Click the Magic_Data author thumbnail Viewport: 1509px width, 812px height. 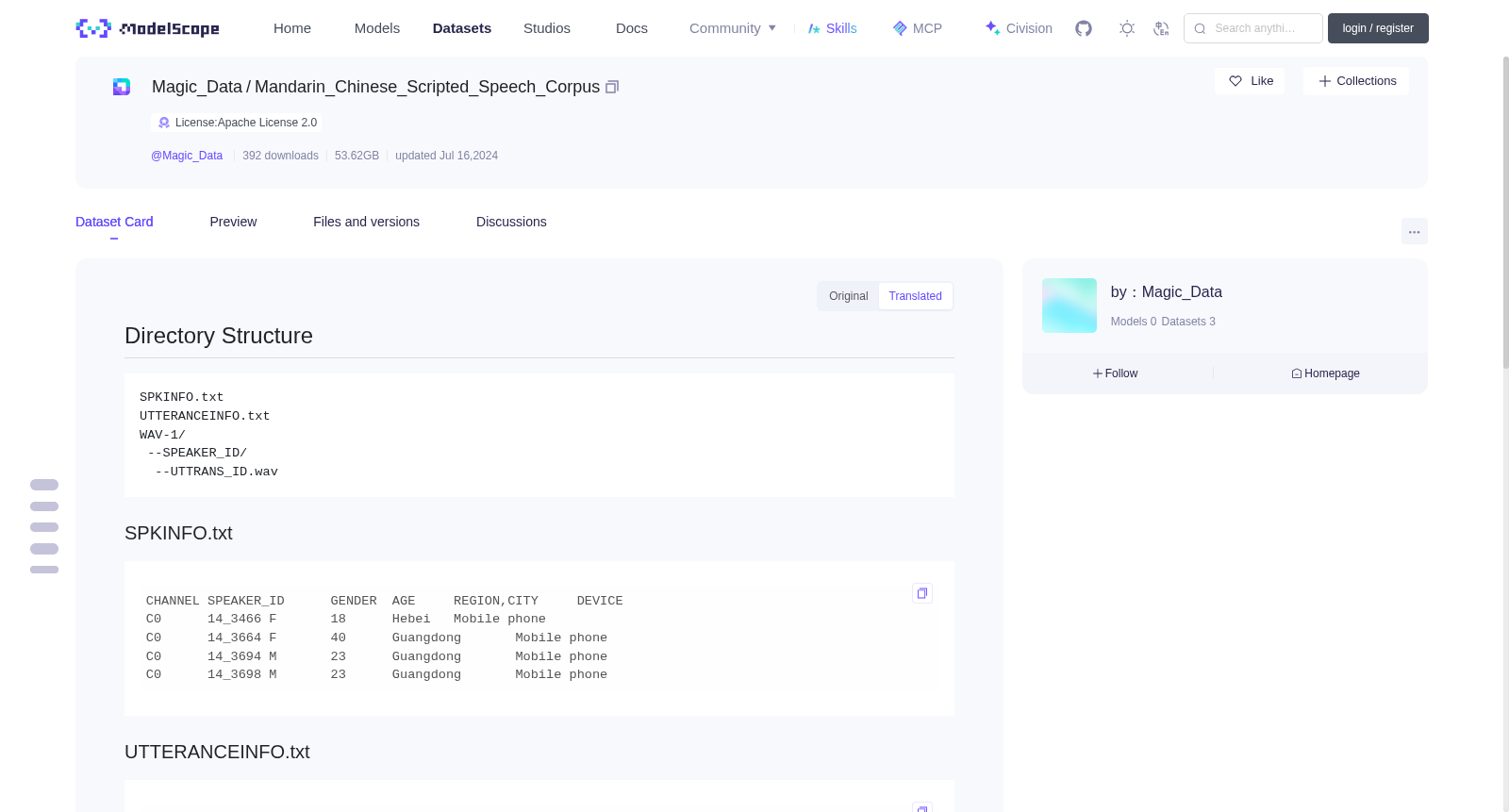(x=1070, y=306)
